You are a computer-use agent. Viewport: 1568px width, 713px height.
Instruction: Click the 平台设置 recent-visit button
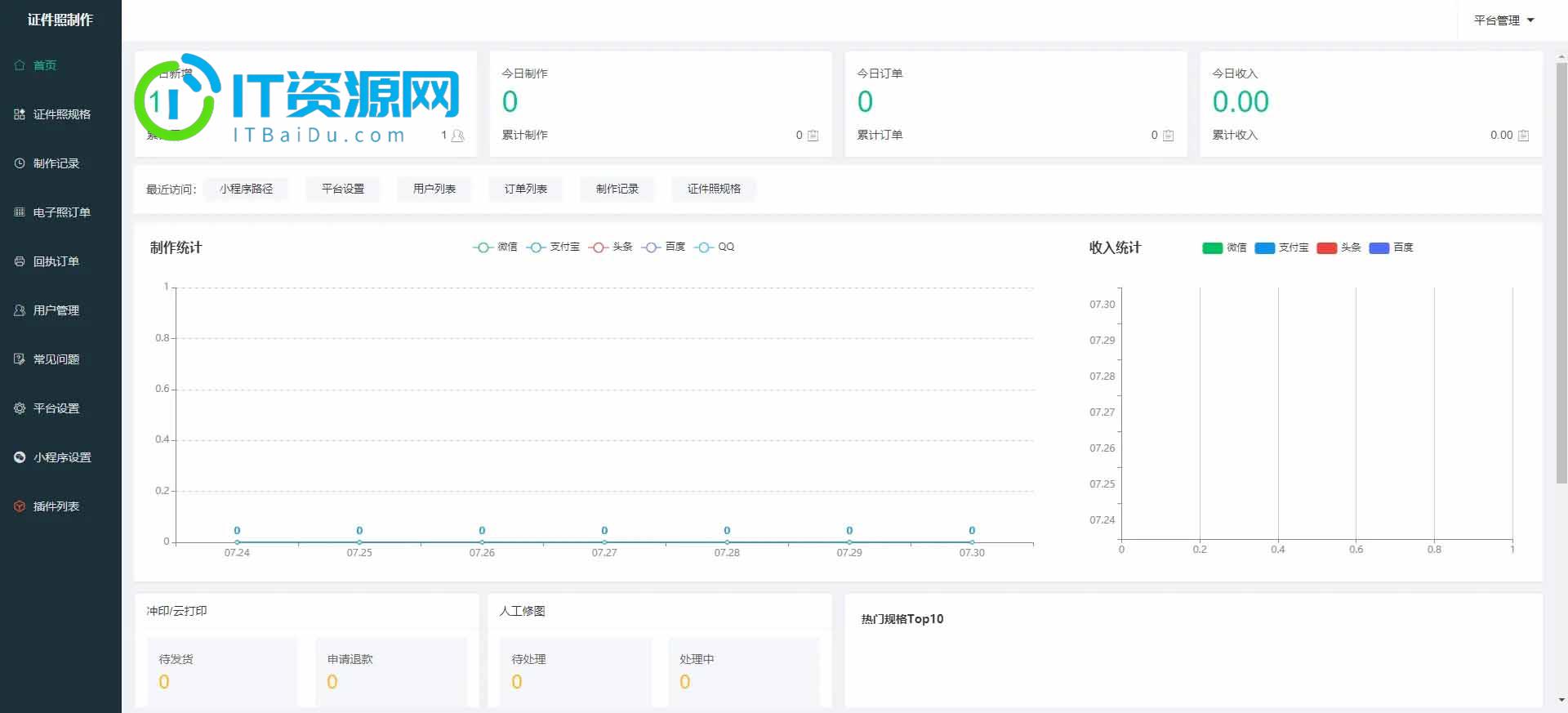click(x=342, y=189)
